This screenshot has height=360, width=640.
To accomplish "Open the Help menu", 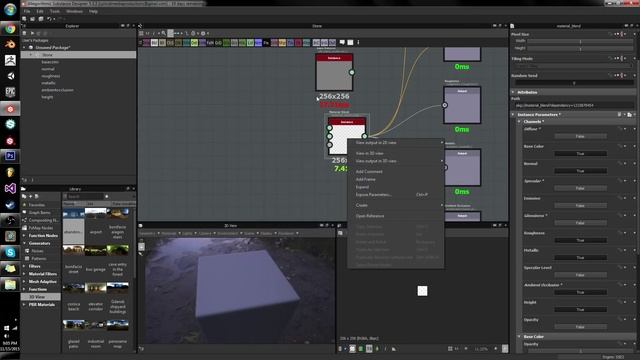I will [93, 11].
